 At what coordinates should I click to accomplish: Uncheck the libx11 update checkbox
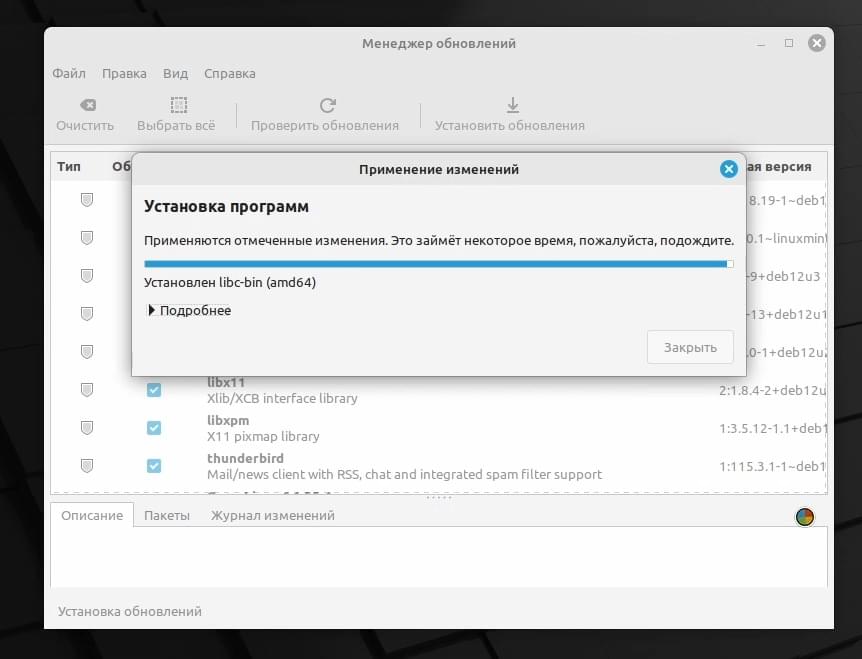pos(154,390)
